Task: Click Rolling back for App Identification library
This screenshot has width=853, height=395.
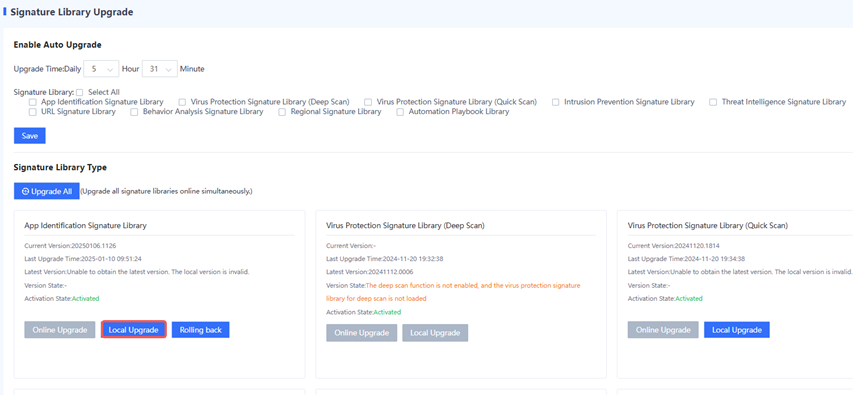Action: click(x=201, y=330)
